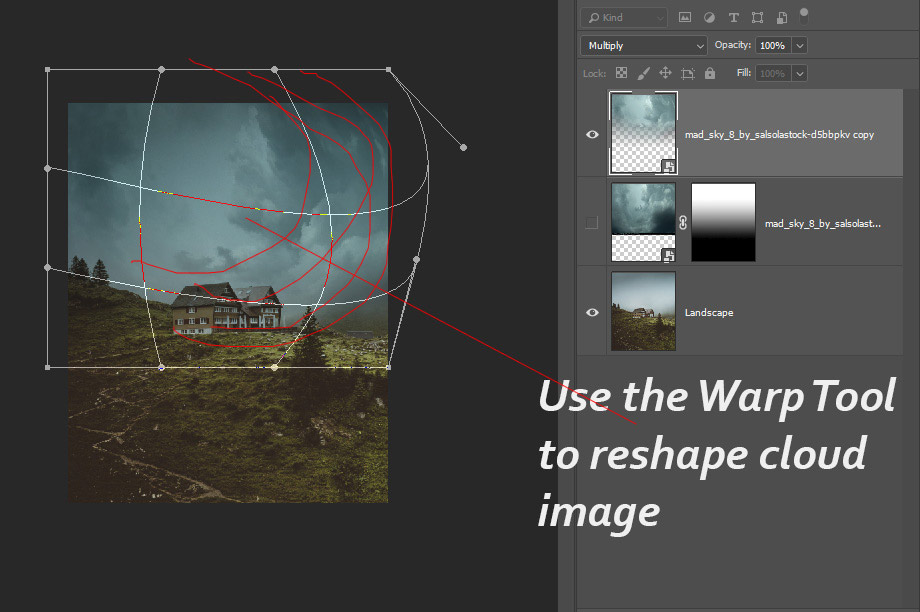Show the hidden mad_sky layer
Screen dimensions: 920x612
(592, 223)
